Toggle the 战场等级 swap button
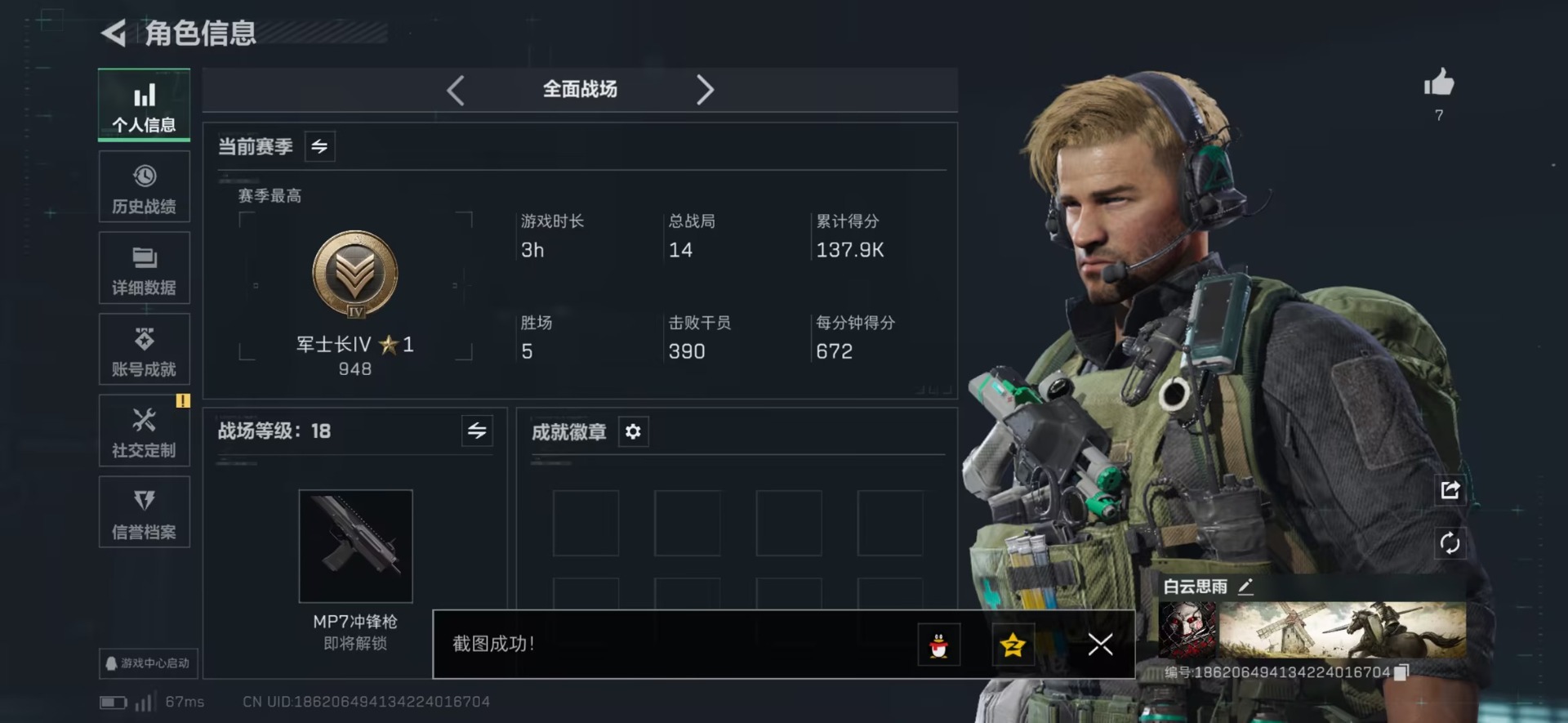Image resolution: width=1568 pixels, height=723 pixels. tap(477, 431)
